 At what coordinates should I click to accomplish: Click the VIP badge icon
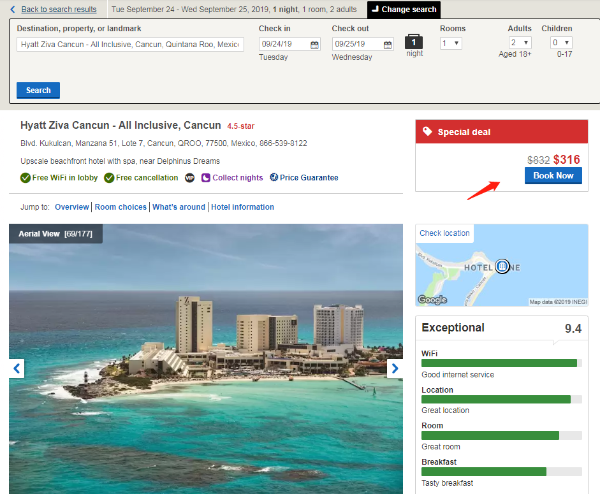click(x=190, y=178)
